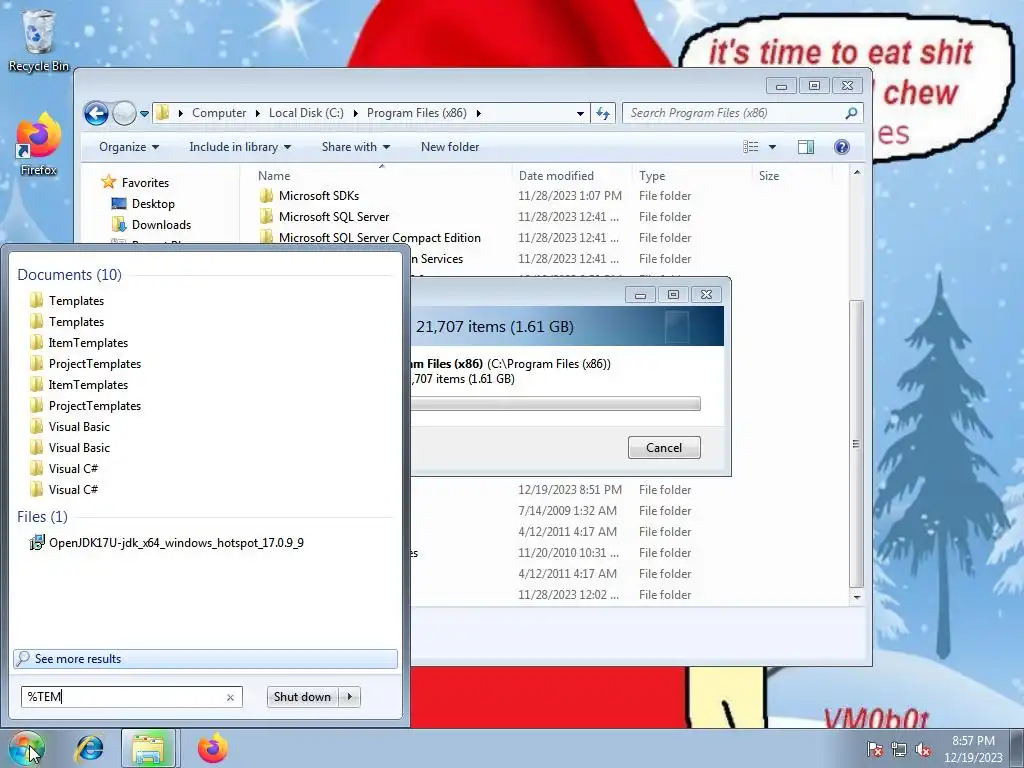This screenshot has height=768, width=1024.
Task: Click the search magnifier in Explorer
Action: pyautogui.click(x=851, y=113)
